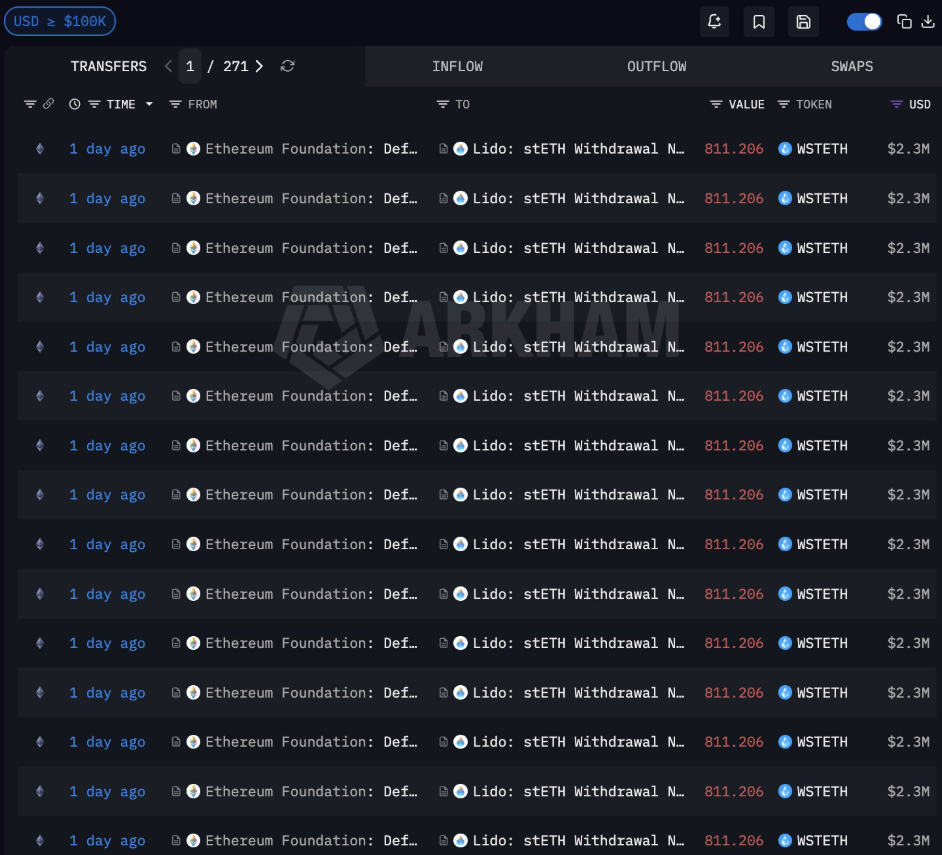The height and width of the screenshot is (855, 942).
Task: Click the save disk icon
Action: (x=803, y=22)
